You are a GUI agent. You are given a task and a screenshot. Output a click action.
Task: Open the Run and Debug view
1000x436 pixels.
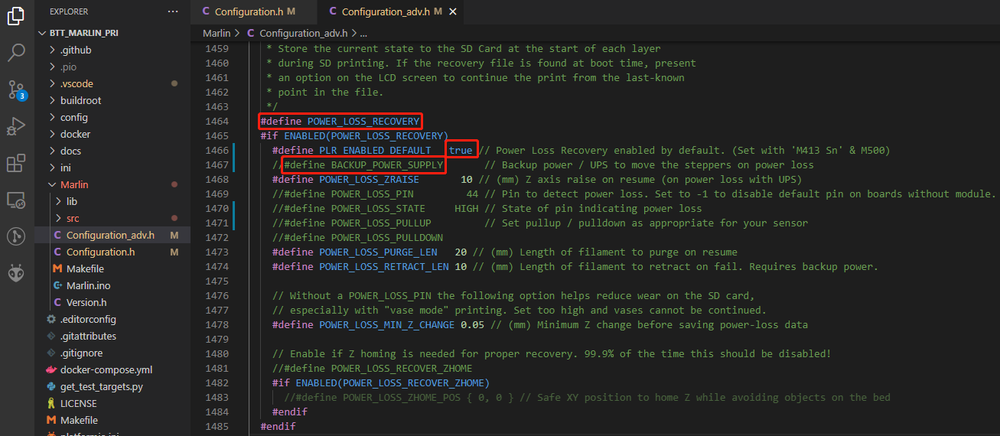point(16,127)
